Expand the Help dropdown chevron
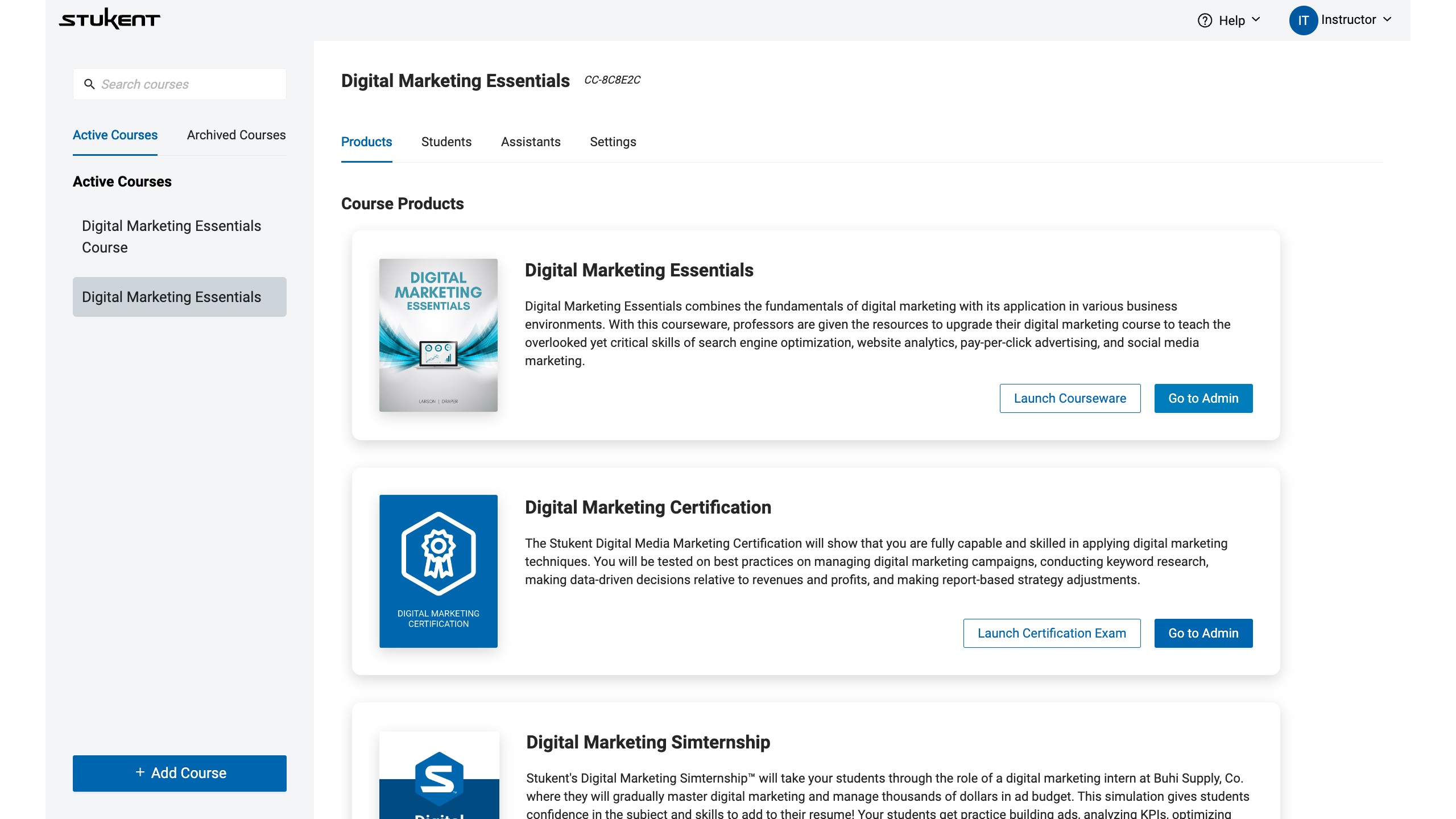 [x=1256, y=20]
